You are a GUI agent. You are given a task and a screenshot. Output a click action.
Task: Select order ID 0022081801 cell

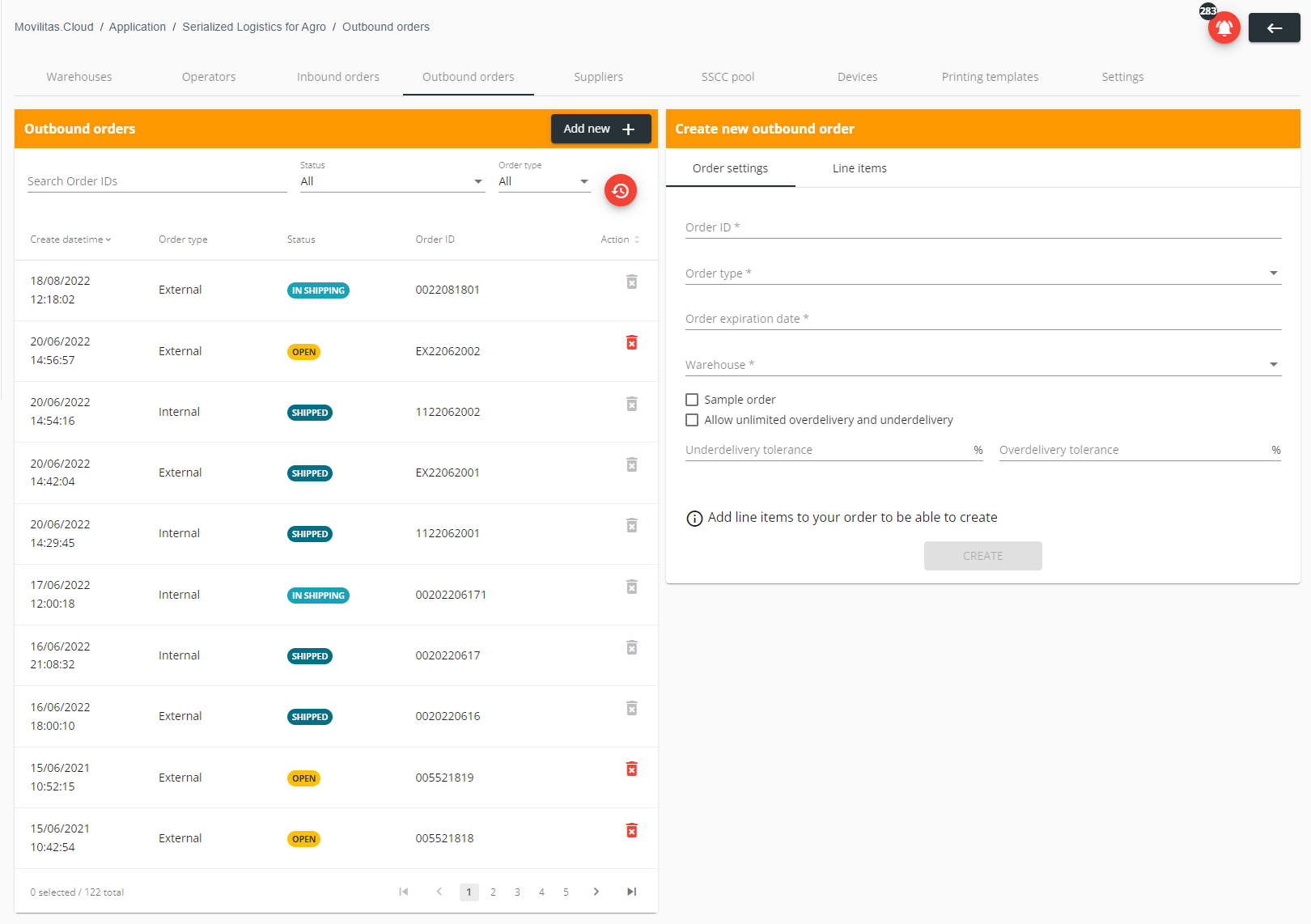point(448,290)
